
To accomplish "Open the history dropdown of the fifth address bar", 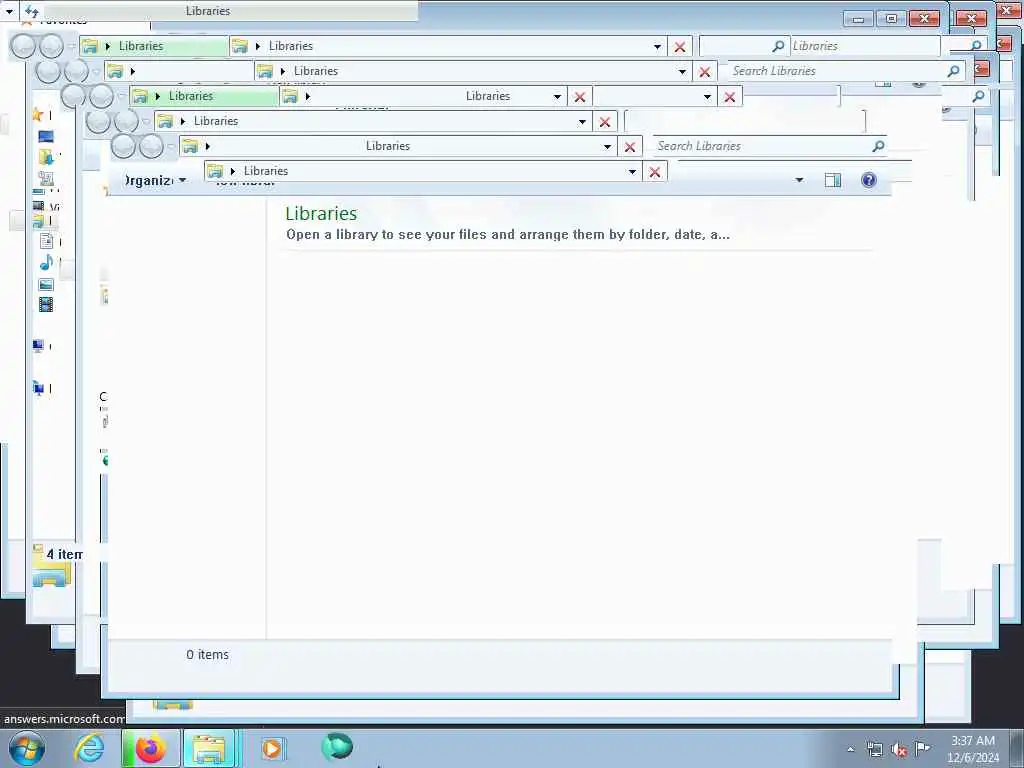I will click(x=607, y=146).
